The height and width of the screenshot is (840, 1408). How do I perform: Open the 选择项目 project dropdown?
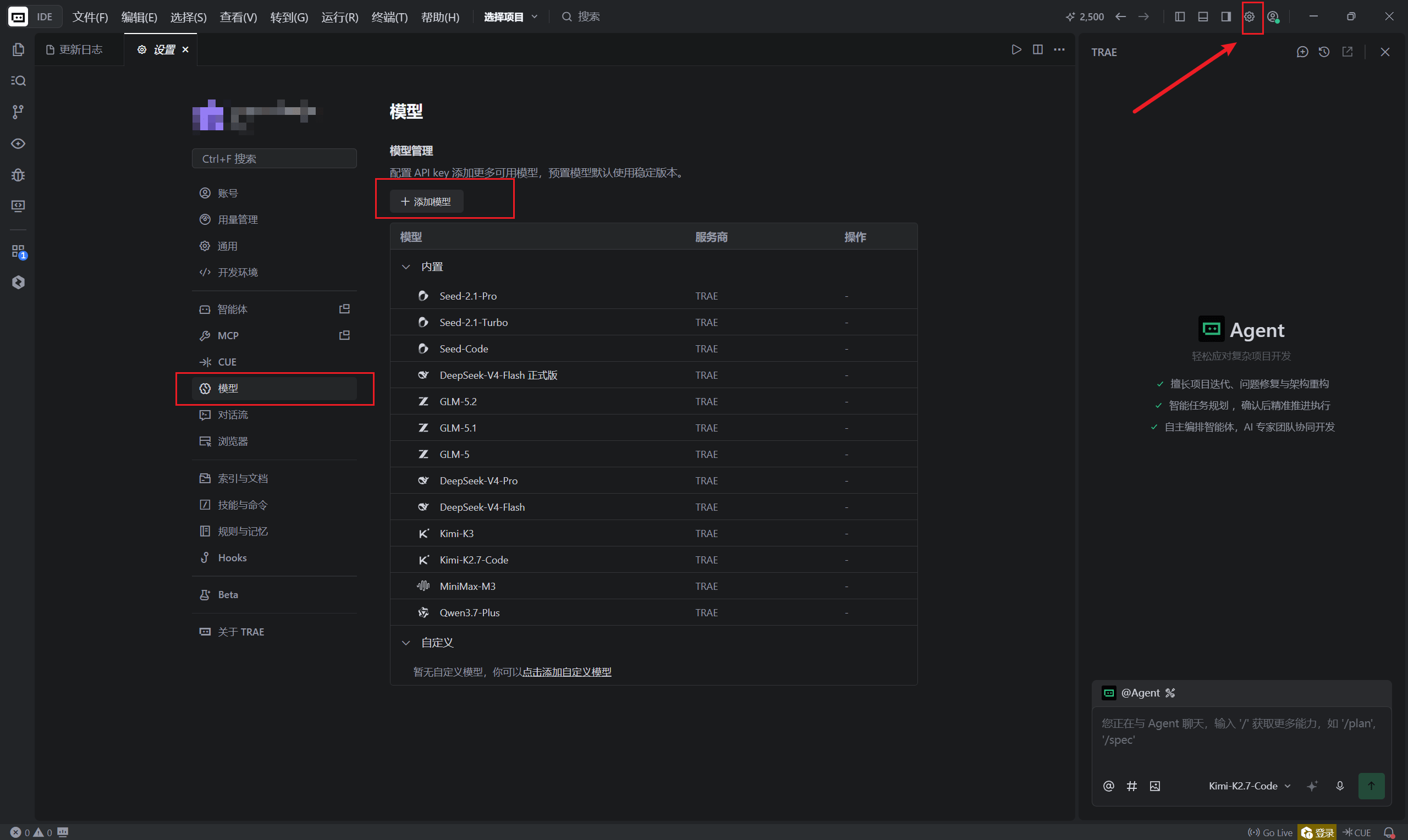510,17
